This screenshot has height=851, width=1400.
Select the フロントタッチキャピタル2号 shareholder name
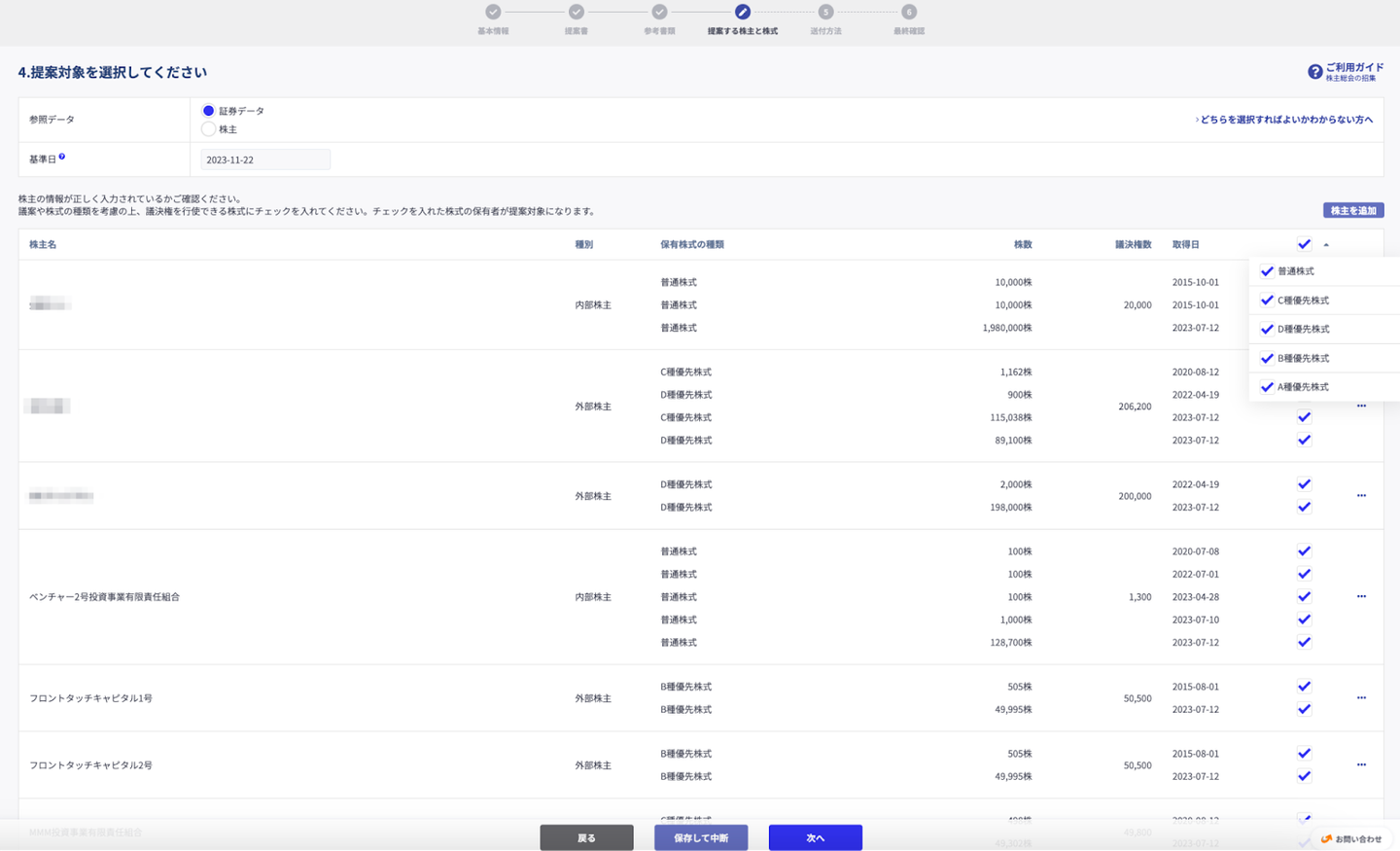(90, 765)
